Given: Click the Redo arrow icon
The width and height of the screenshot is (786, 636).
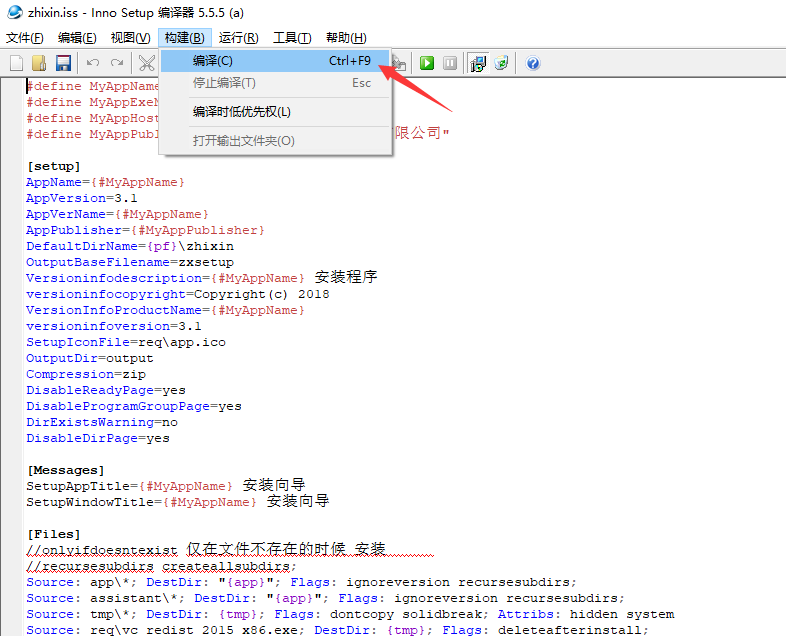Looking at the screenshot, I should [x=117, y=63].
